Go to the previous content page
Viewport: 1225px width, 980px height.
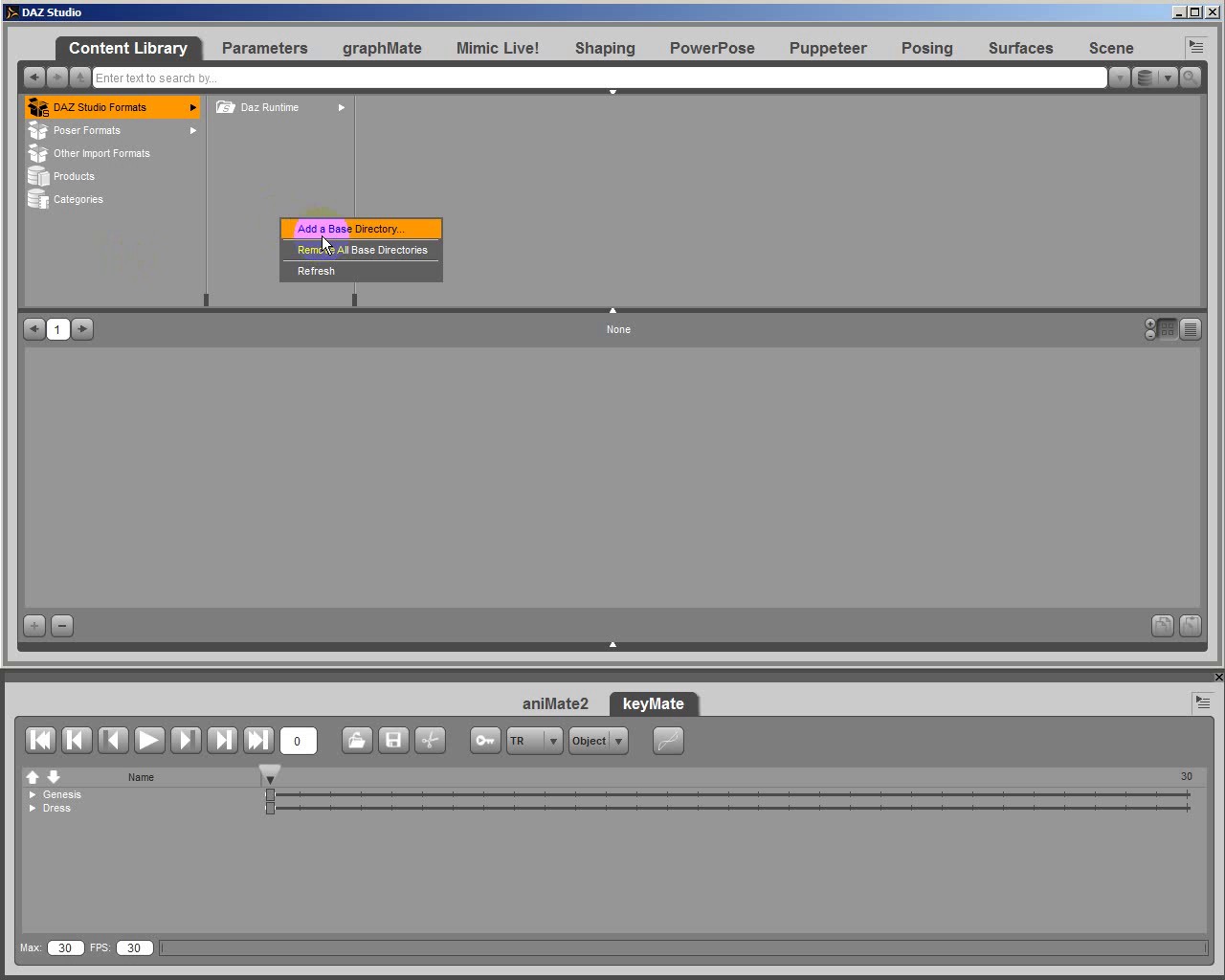pyautogui.click(x=34, y=329)
